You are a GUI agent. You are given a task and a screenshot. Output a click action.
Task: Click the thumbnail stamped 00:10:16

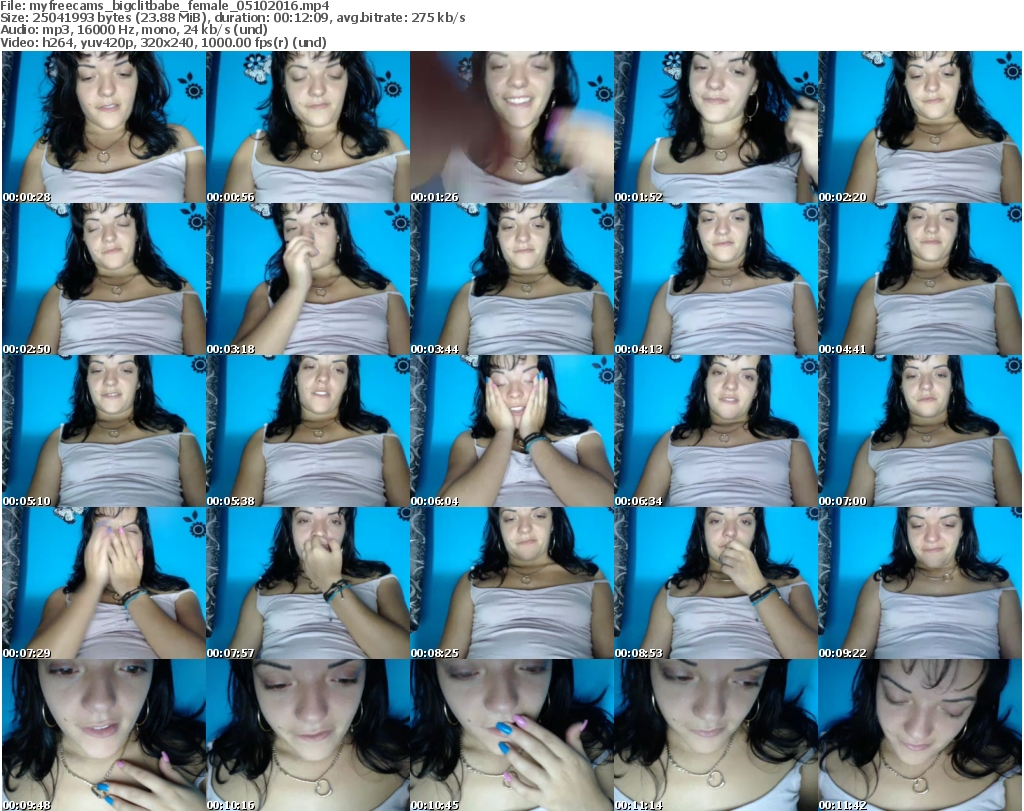[308, 735]
